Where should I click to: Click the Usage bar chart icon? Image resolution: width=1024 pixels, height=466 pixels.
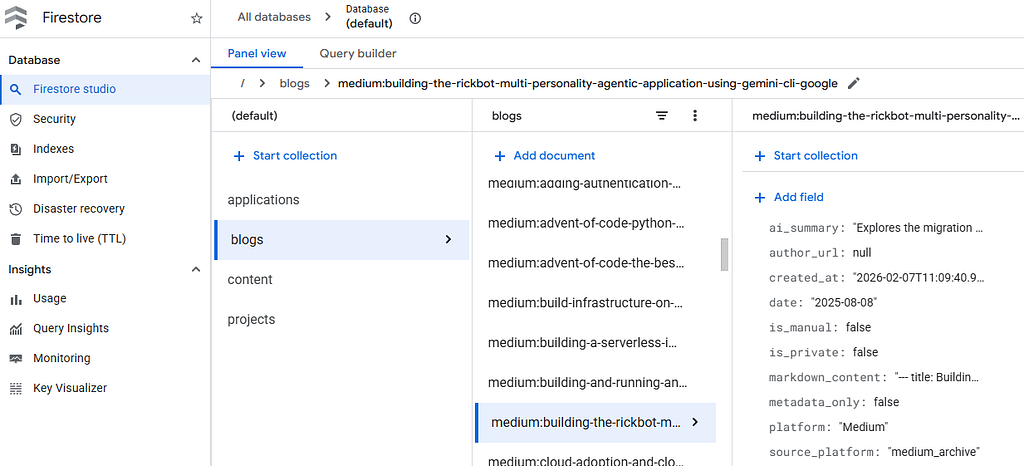(16, 300)
